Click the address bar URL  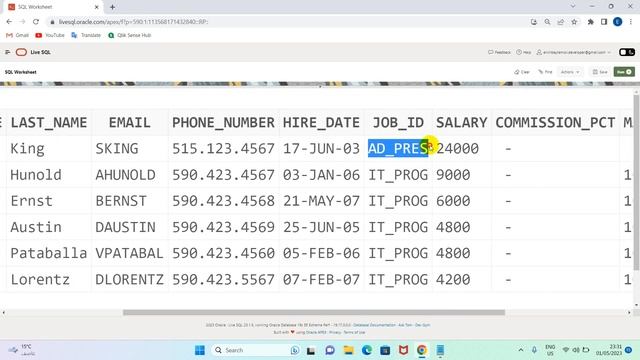coord(133,22)
